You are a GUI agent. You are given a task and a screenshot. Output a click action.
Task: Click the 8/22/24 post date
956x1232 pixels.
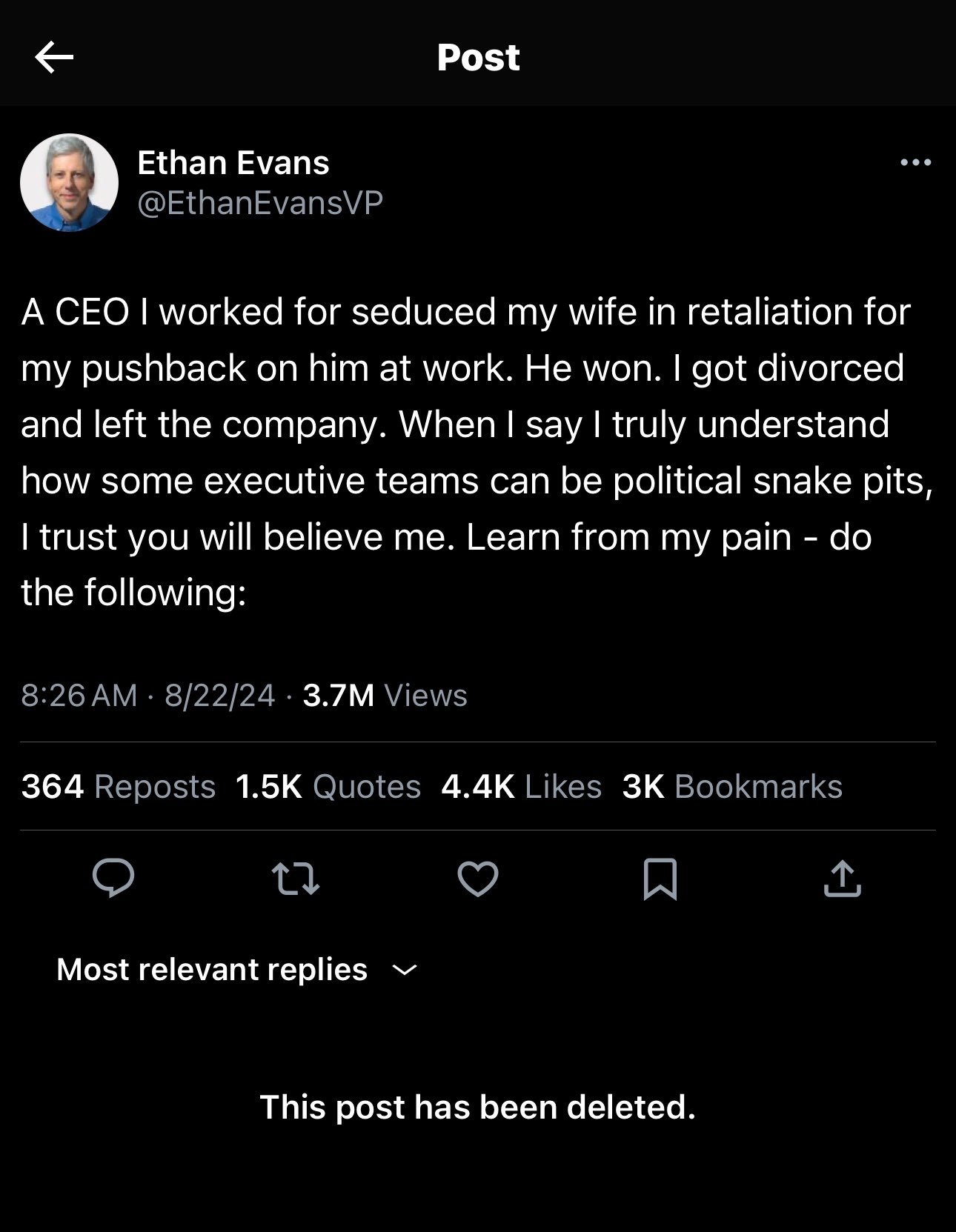coord(220,696)
